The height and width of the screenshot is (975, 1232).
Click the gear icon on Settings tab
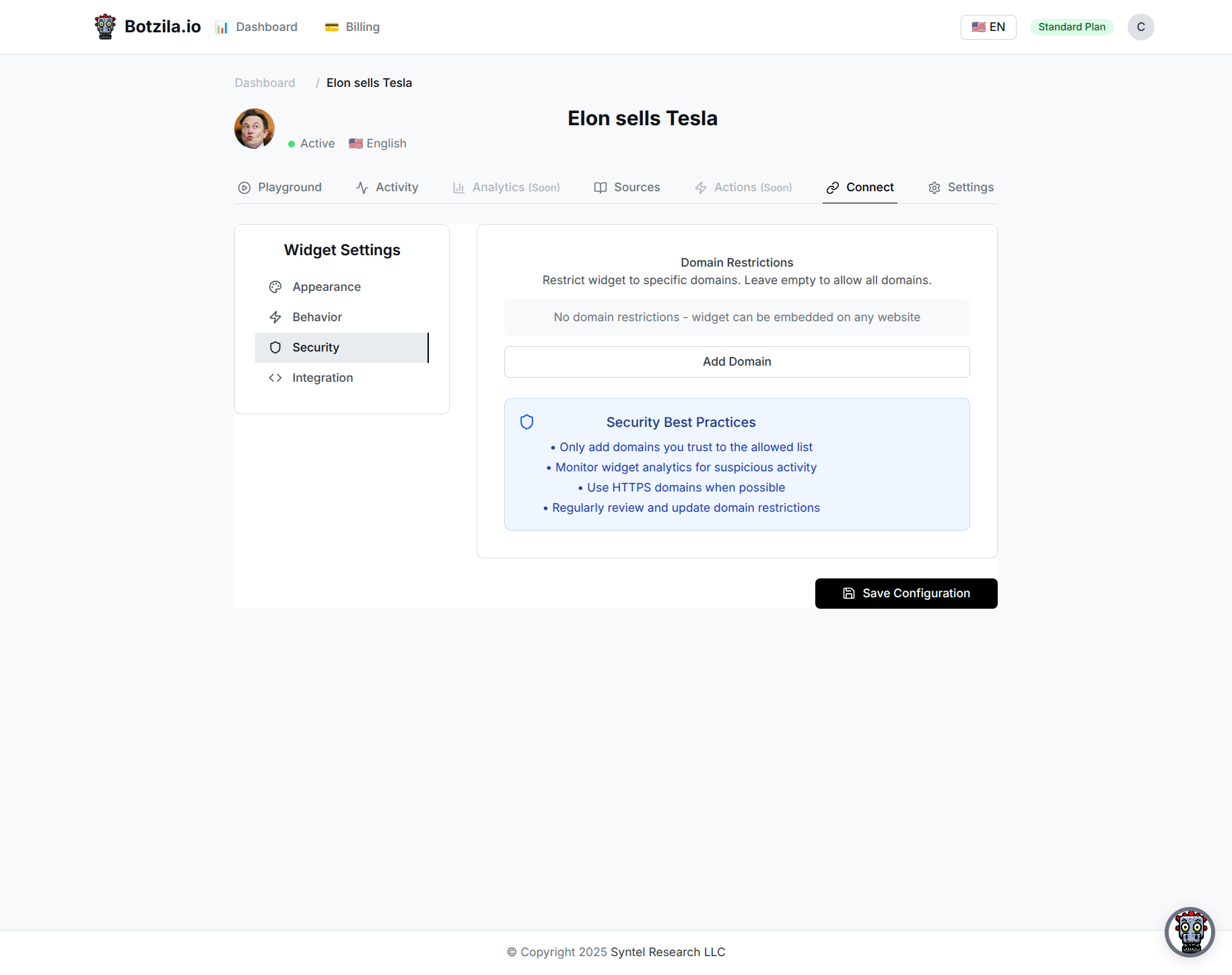(934, 188)
